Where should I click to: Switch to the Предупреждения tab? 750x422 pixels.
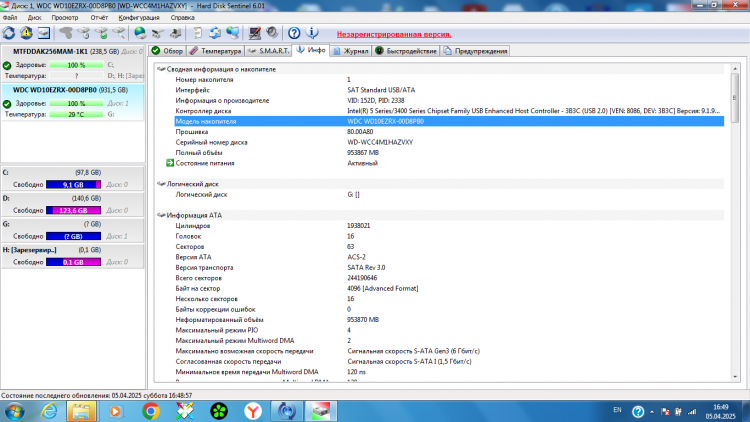coord(475,51)
